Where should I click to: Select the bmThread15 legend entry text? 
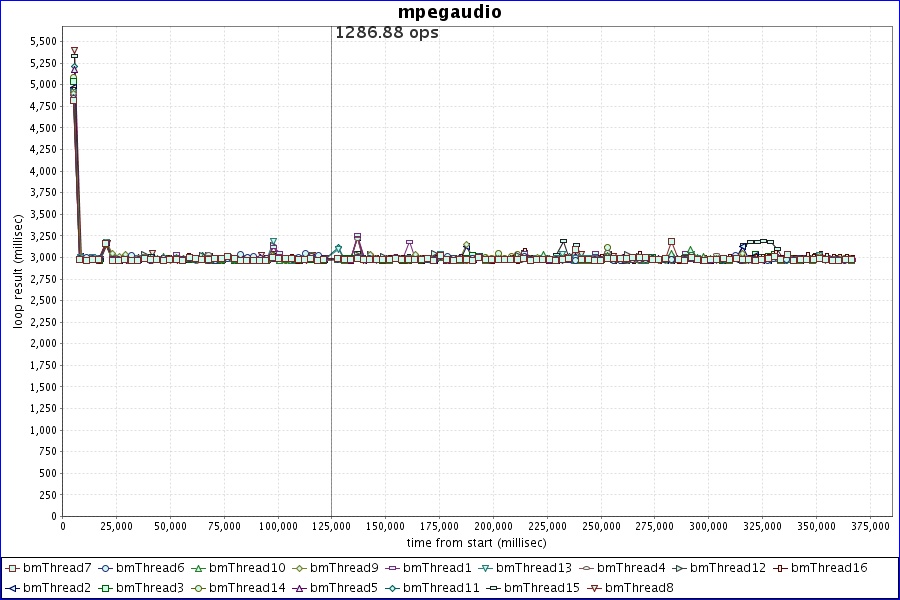pos(541,587)
